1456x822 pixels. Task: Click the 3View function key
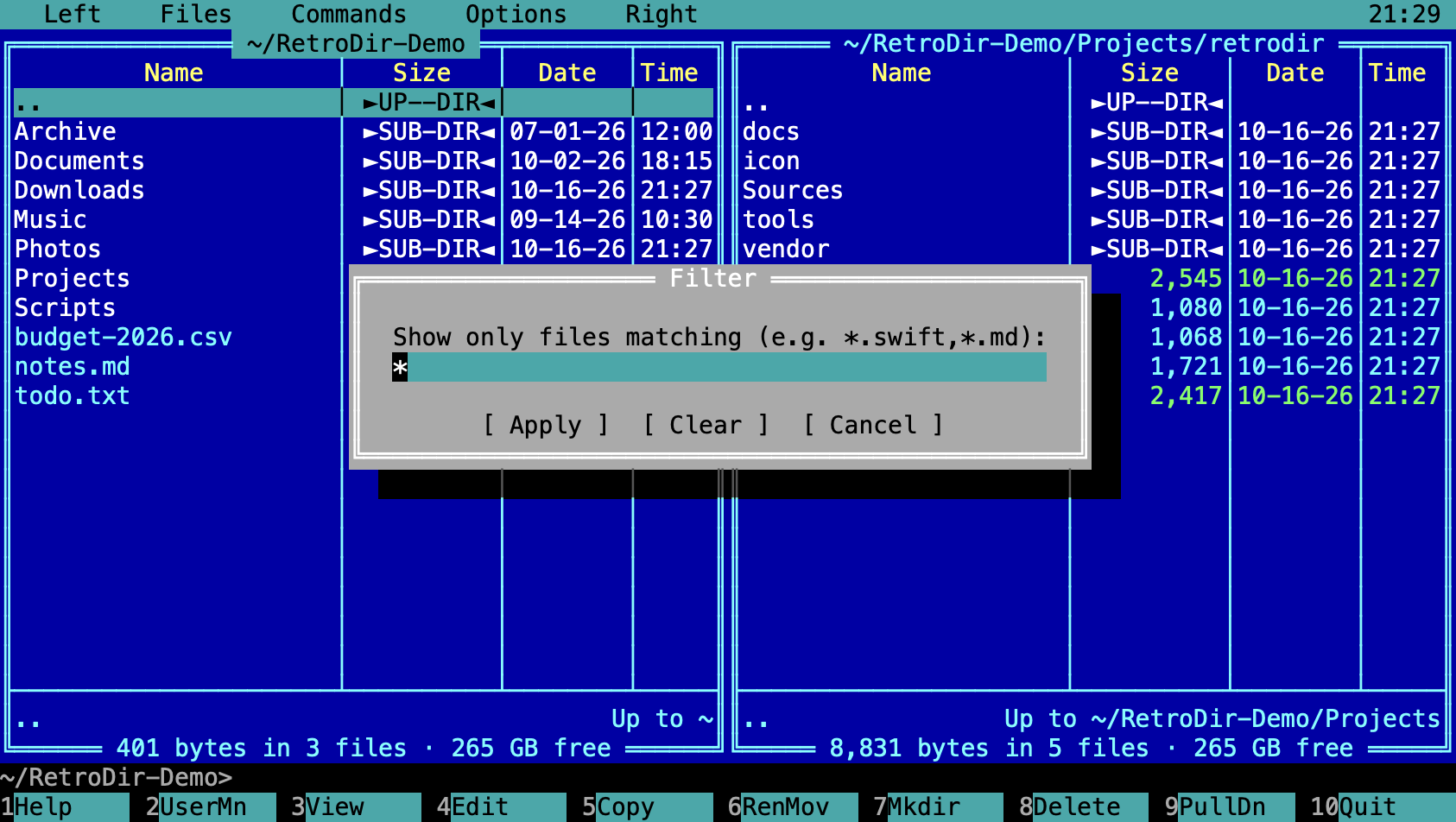pyautogui.click(x=356, y=807)
